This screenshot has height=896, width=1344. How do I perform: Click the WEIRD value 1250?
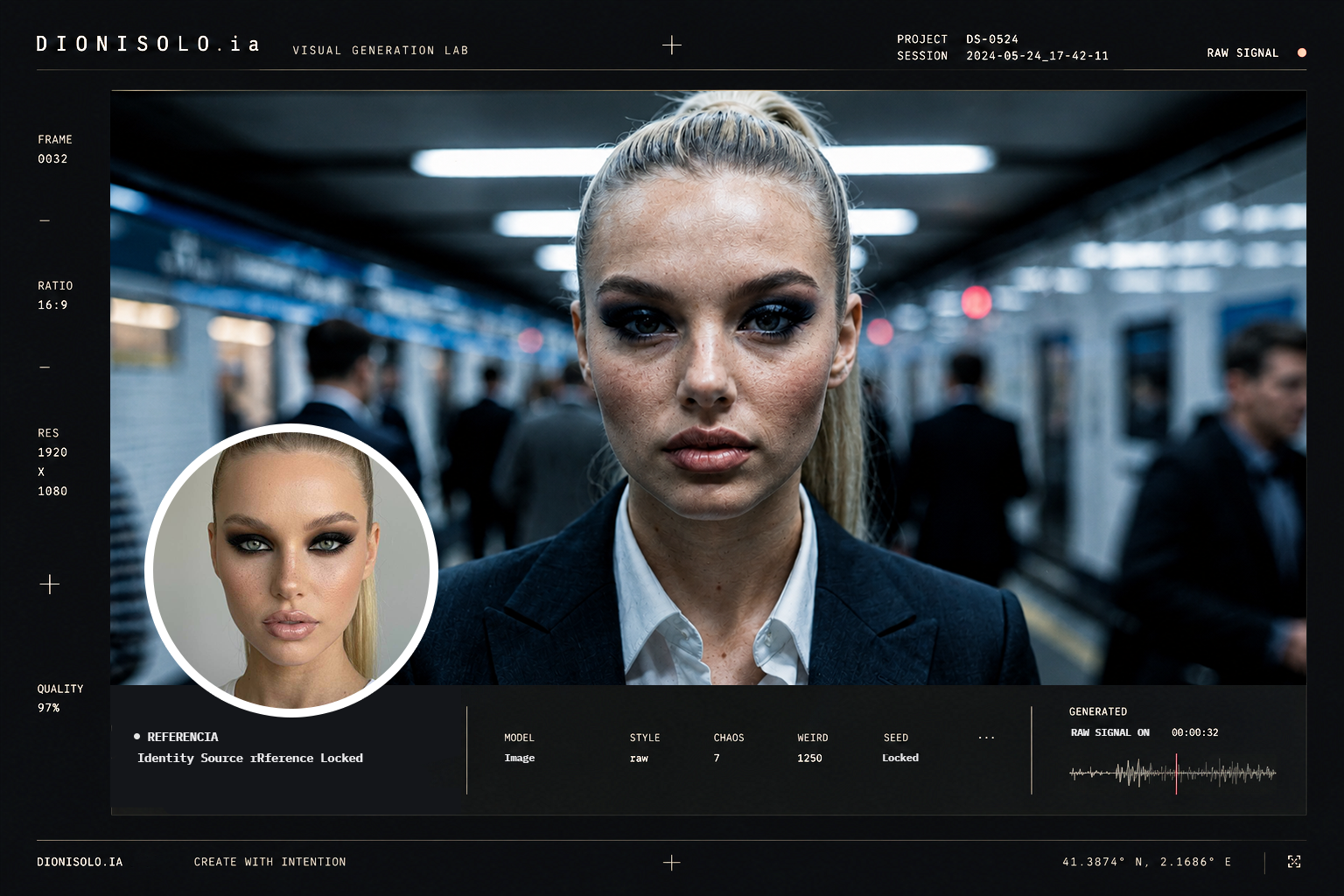pyautogui.click(x=809, y=758)
